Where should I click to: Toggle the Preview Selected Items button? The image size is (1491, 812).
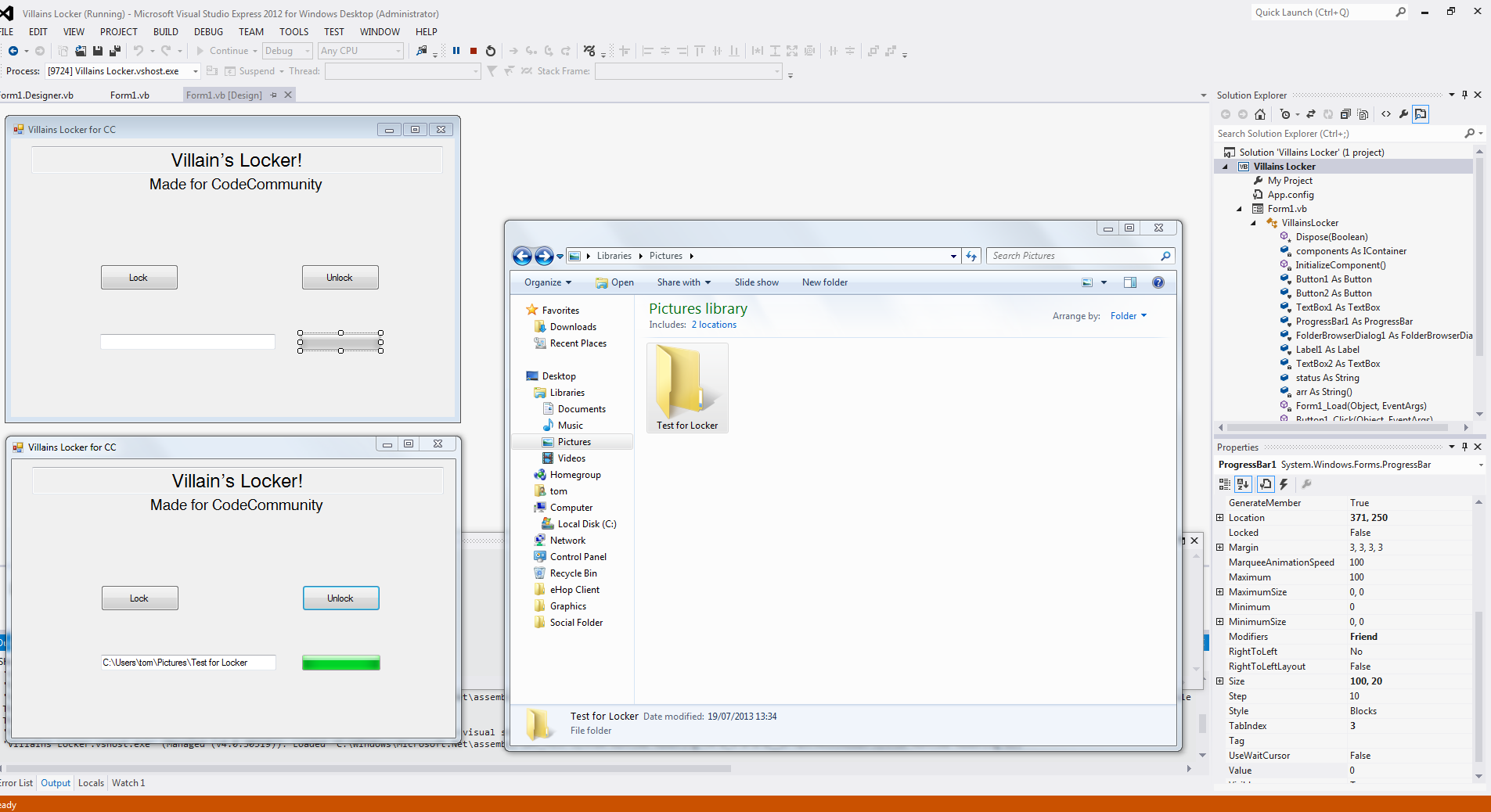click(x=1421, y=114)
